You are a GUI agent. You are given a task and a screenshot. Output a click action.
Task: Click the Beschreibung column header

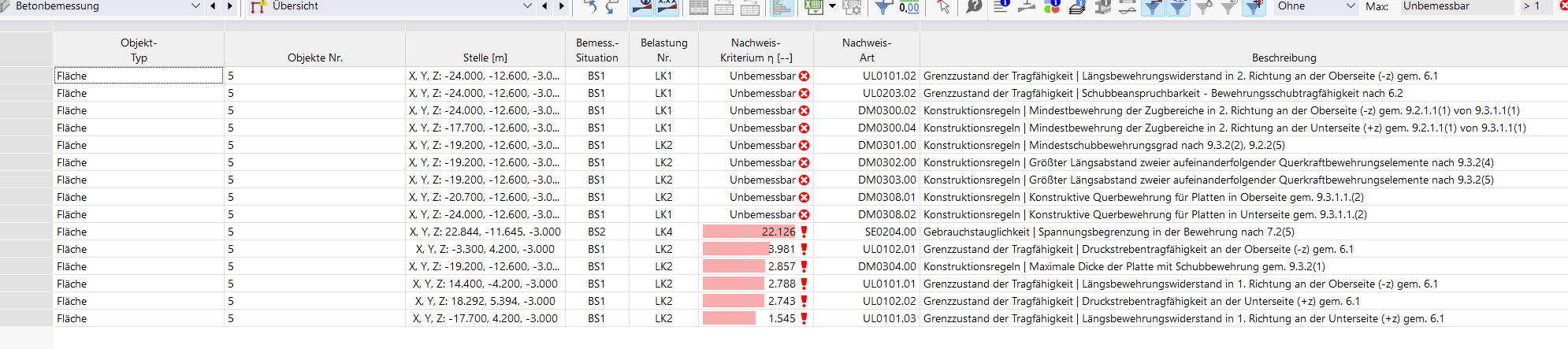click(1284, 58)
